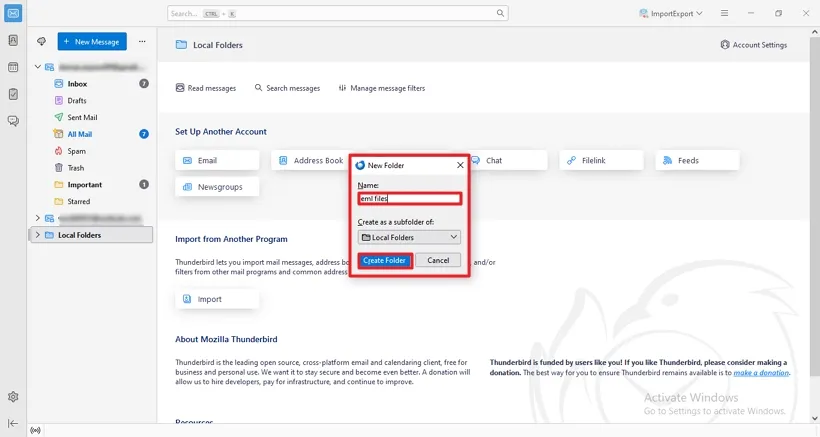Set up an Email account
This screenshot has width=820, height=437.
[217, 160]
